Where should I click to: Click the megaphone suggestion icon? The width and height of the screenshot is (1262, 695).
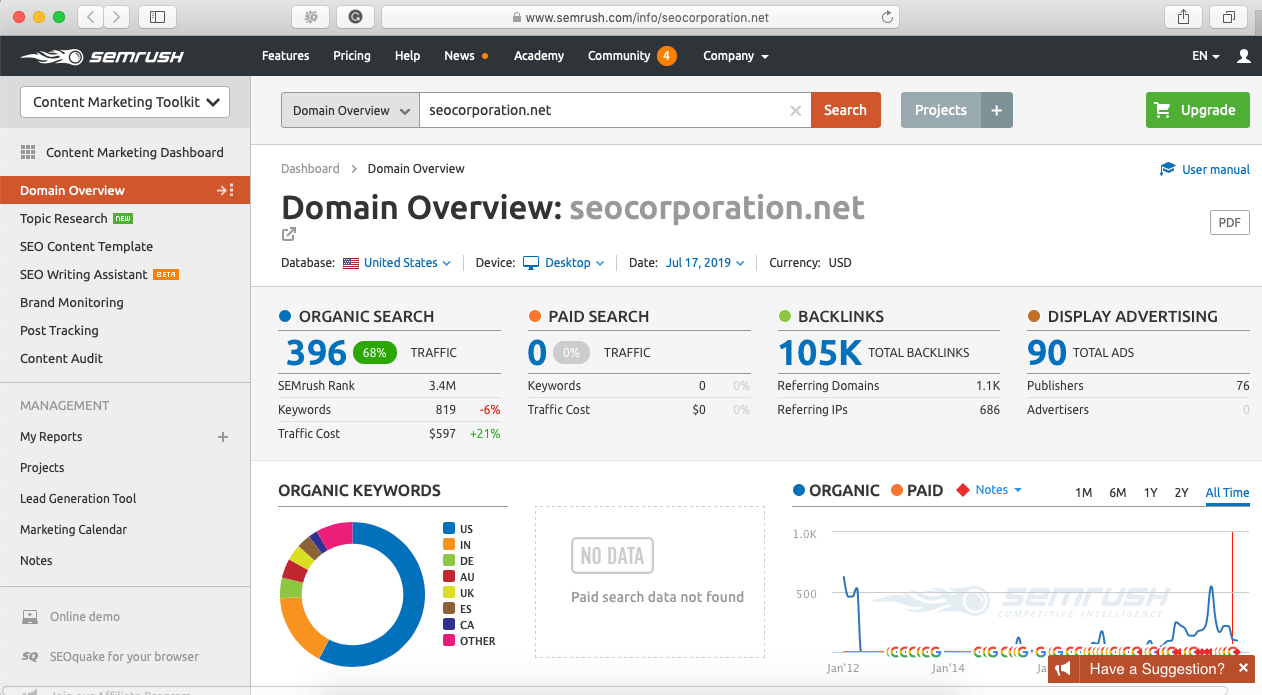(x=1065, y=669)
